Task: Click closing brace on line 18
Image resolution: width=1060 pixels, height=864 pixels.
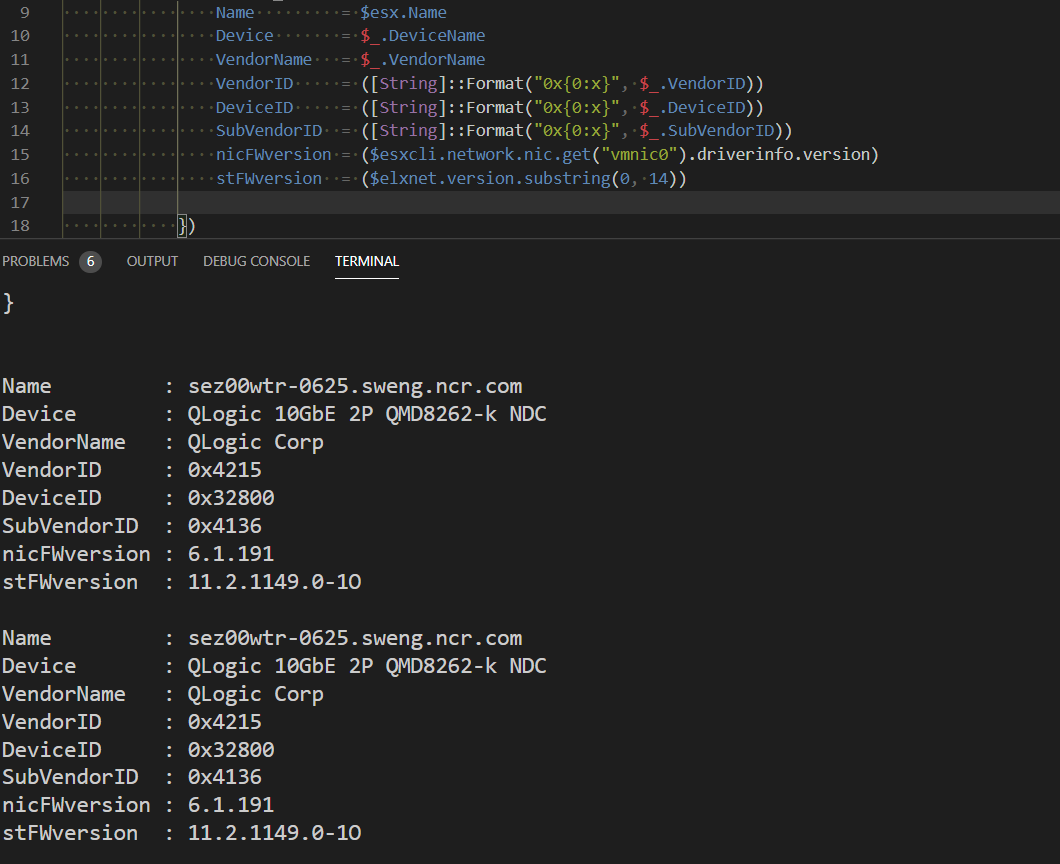Action: [x=182, y=226]
